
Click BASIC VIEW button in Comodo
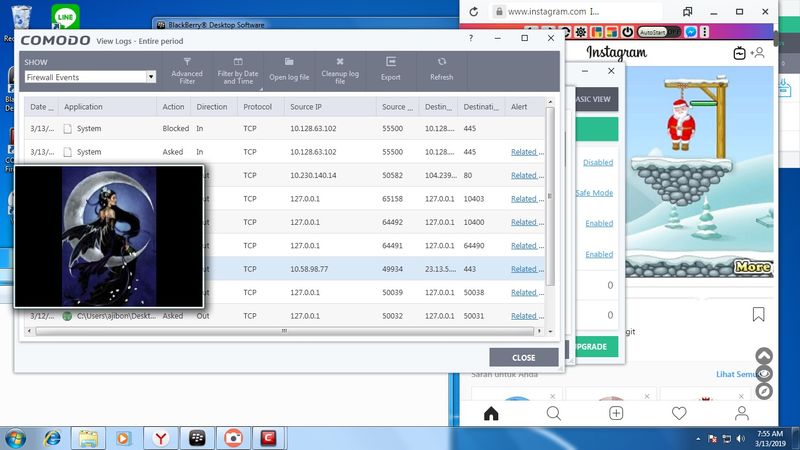point(595,99)
